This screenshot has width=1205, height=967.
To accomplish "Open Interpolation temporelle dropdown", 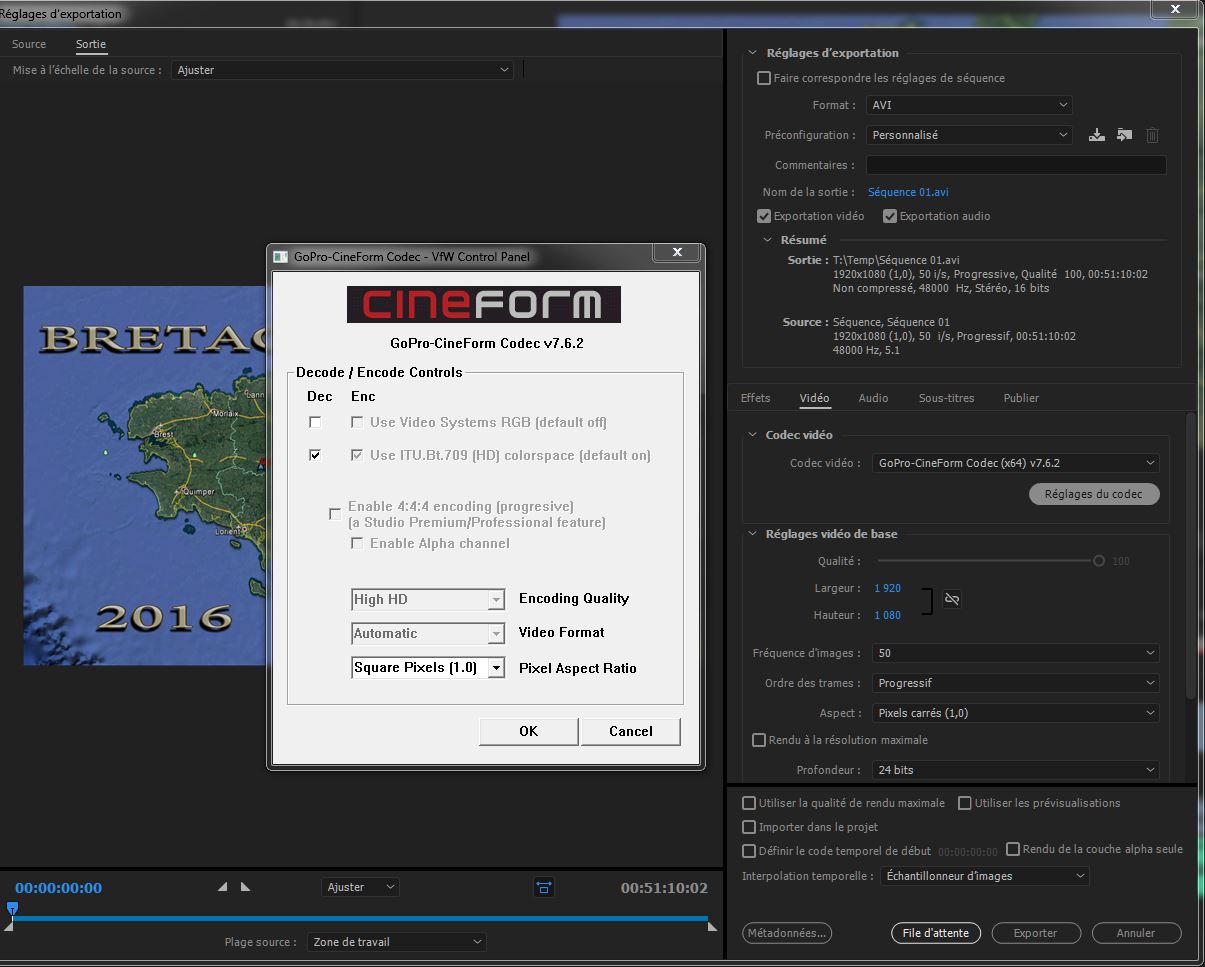I will point(985,876).
